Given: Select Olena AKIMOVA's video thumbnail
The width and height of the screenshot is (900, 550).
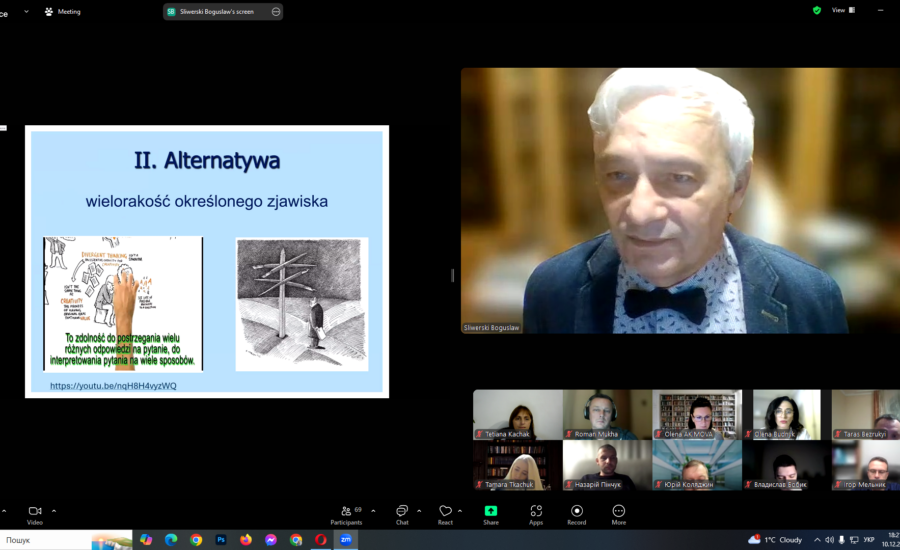Looking at the screenshot, I should pyautogui.click(x=697, y=415).
